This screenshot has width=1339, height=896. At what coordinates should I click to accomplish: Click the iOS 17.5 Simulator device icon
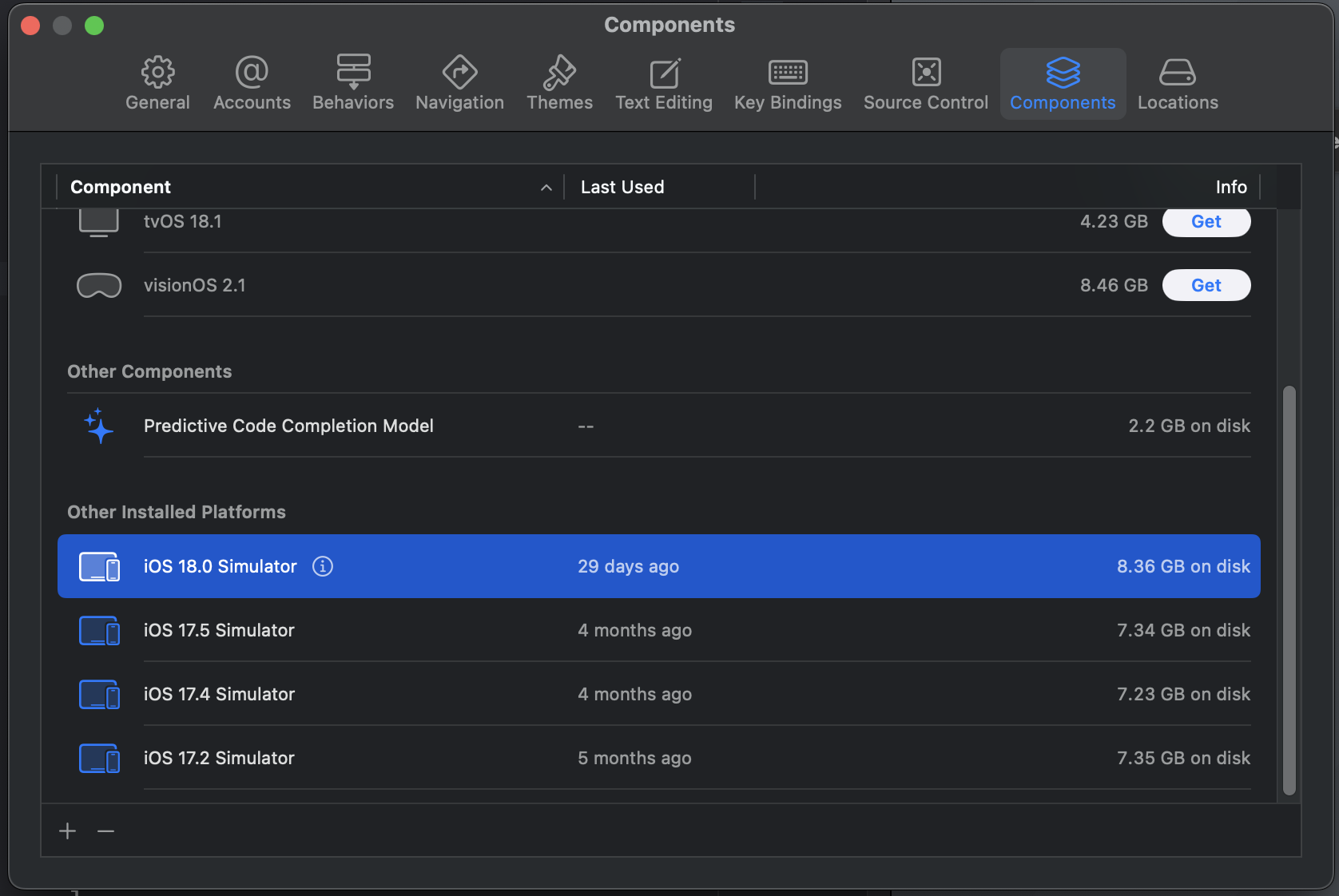pos(99,630)
